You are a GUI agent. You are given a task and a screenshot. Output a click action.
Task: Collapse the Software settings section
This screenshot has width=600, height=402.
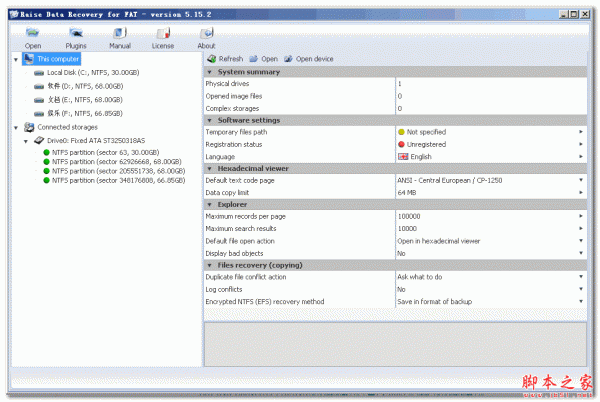(x=209, y=120)
